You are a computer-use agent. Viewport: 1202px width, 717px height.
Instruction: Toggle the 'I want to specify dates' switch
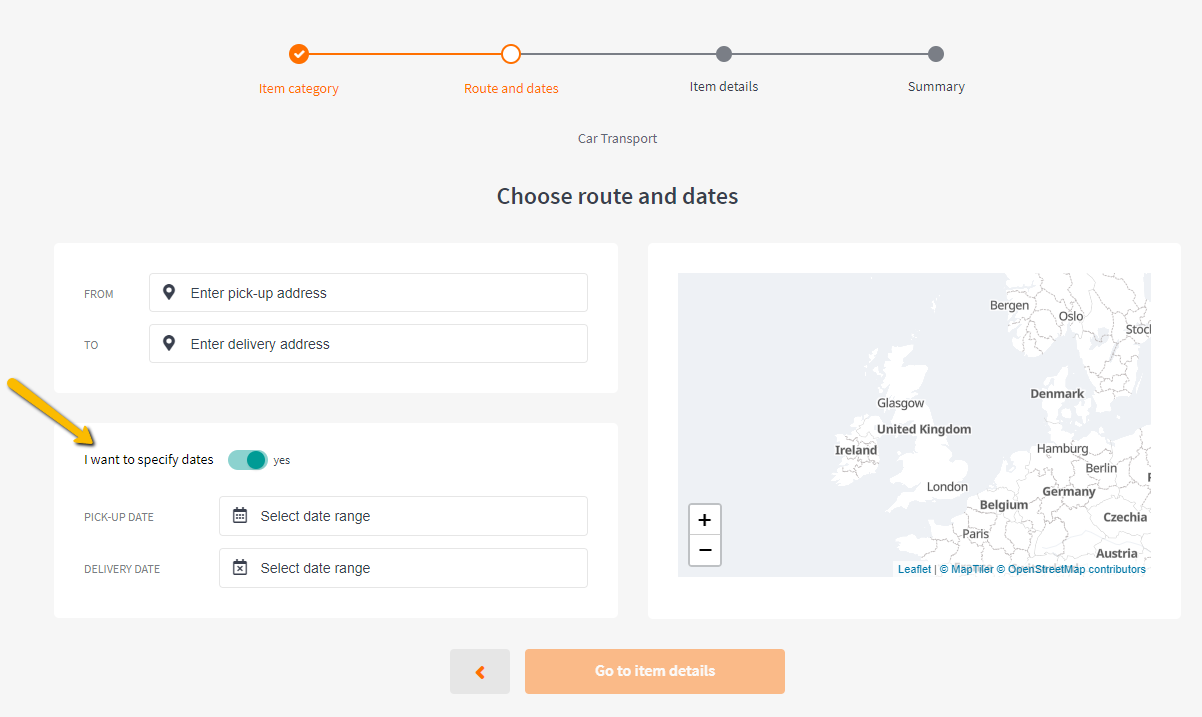(x=248, y=460)
